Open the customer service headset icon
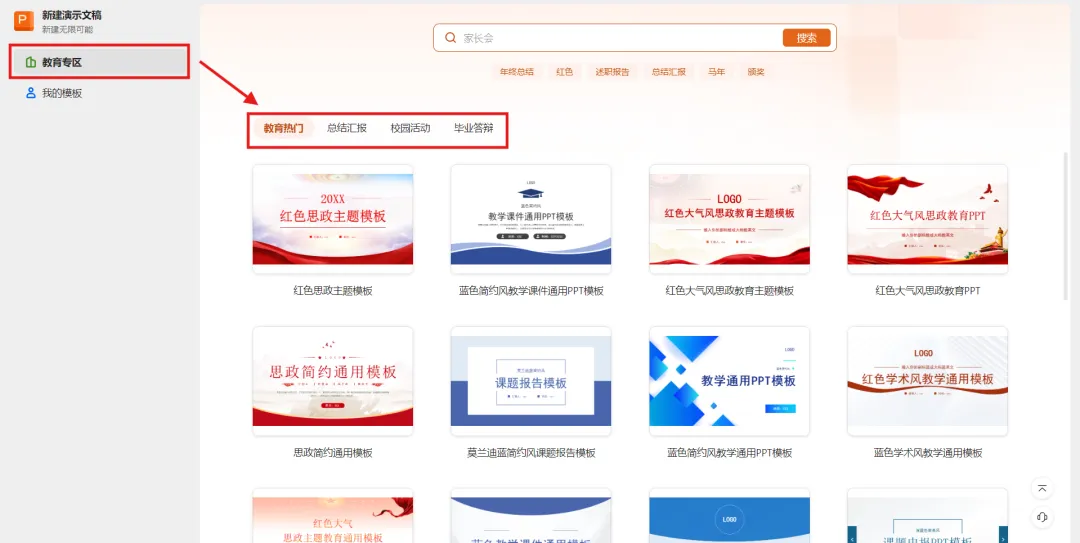The image size is (1080, 543). point(1042,518)
